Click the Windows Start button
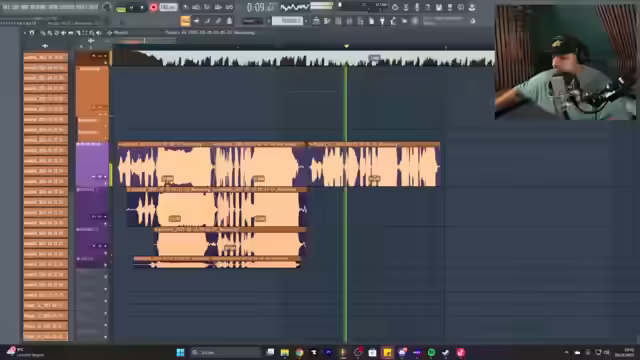Viewport: 640px width, 360px height. tap(180, 352)
